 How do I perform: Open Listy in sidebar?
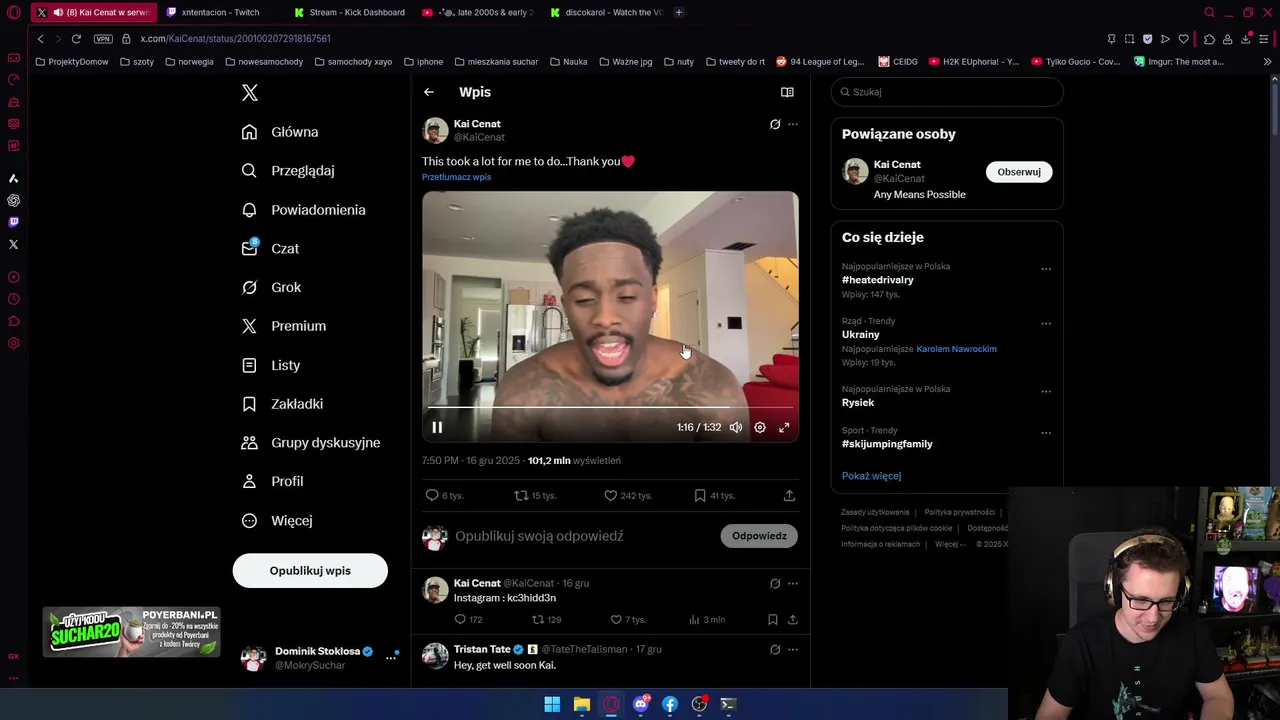click(x=271, y=365)
